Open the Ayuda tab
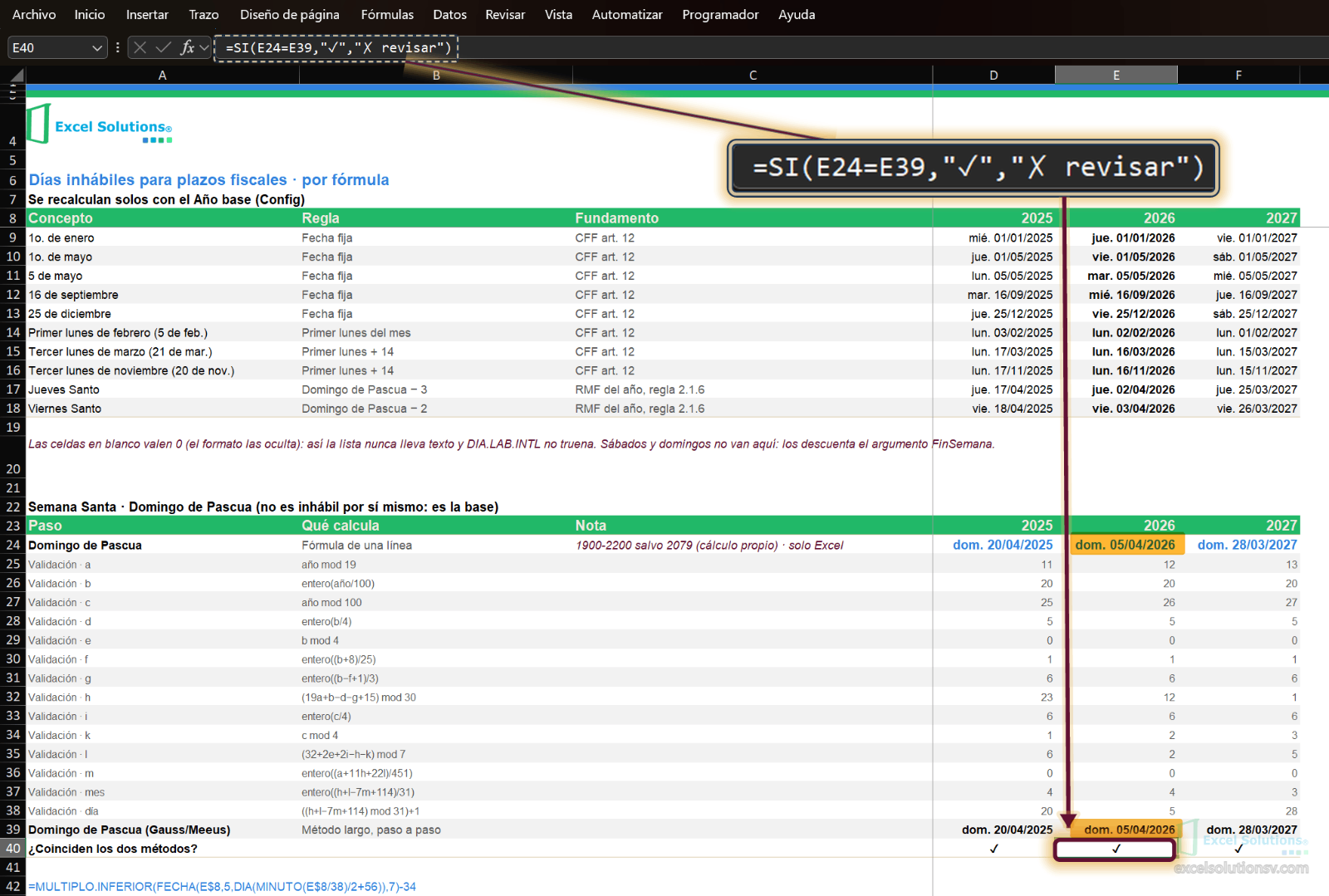 (797, 14)
